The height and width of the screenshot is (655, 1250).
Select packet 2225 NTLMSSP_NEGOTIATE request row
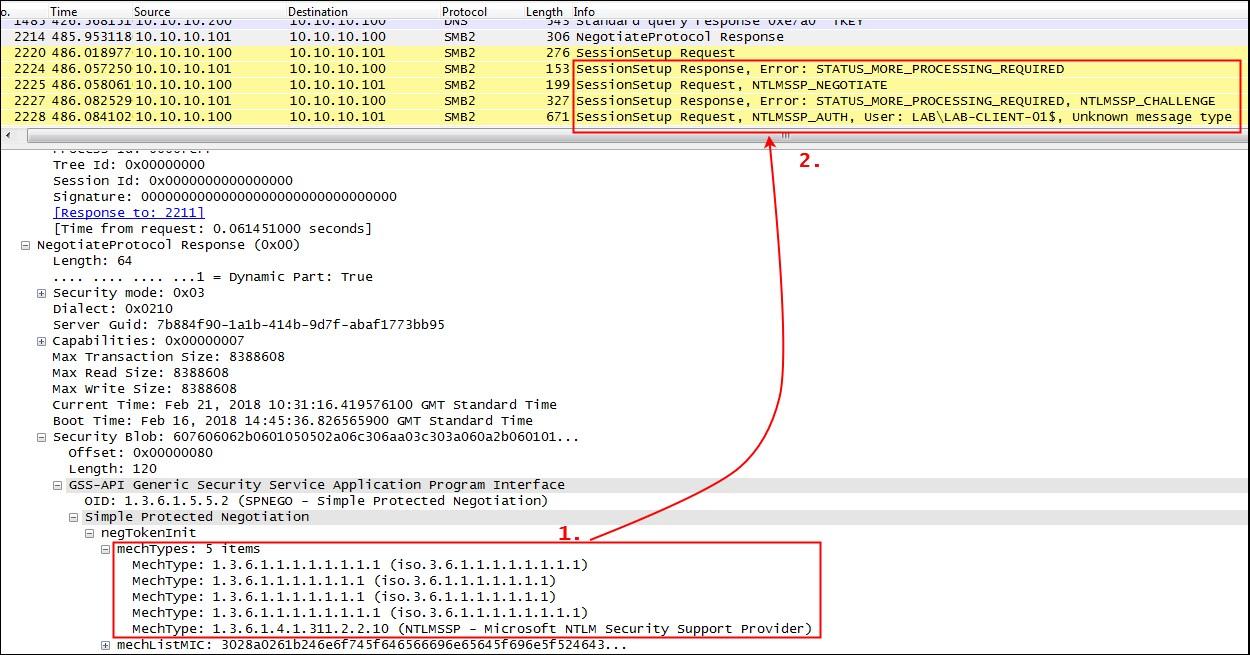pyautogui.click(x=400, y=85)
